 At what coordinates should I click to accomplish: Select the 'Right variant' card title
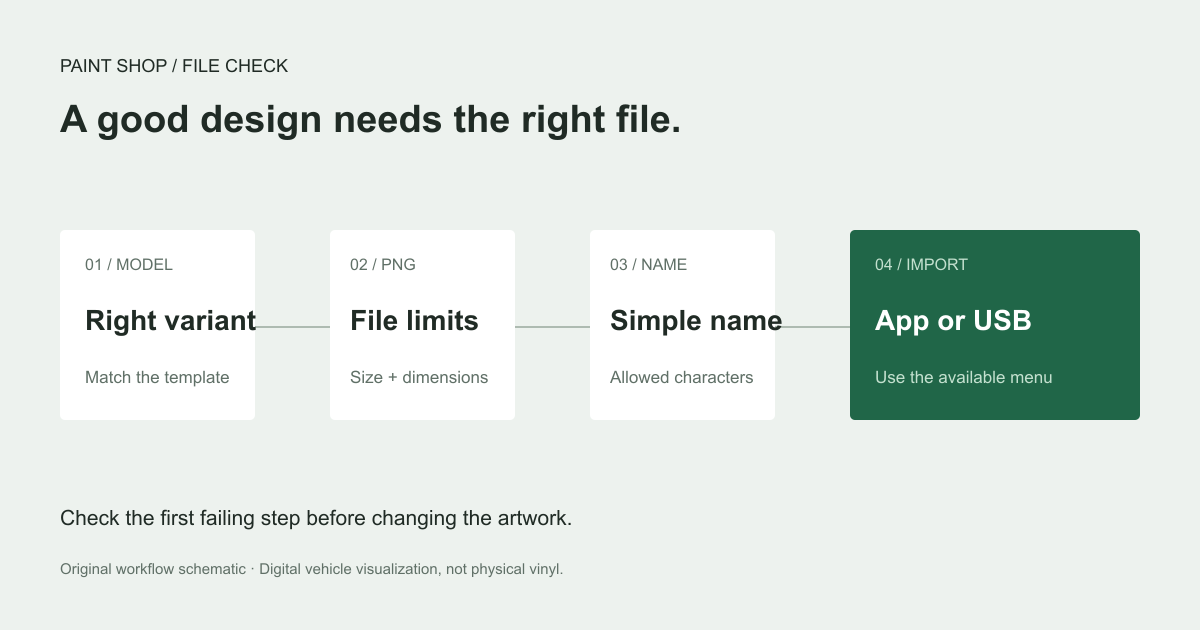(171, 321)
